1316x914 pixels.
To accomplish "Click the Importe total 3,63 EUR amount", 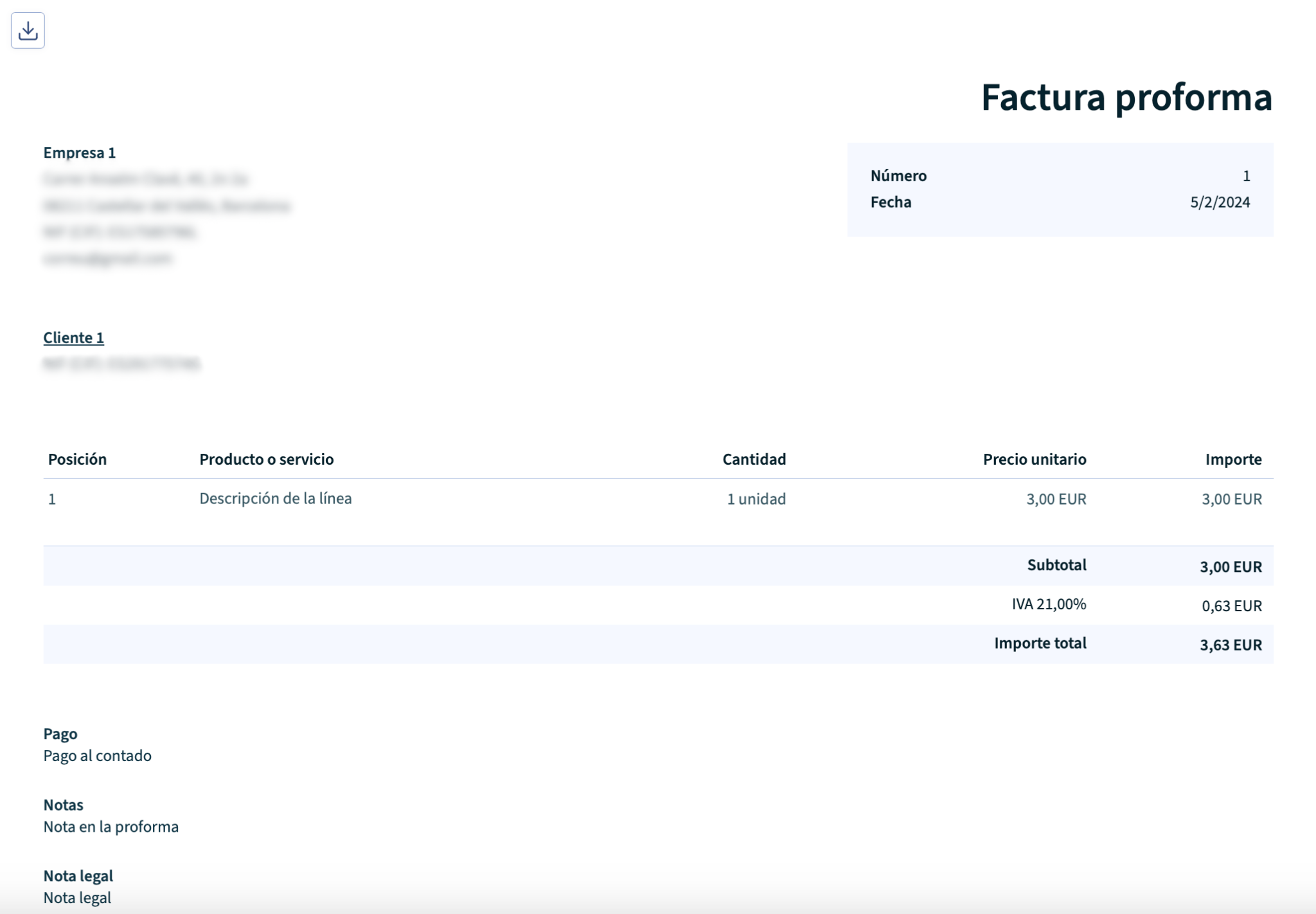I will 1230,645.
